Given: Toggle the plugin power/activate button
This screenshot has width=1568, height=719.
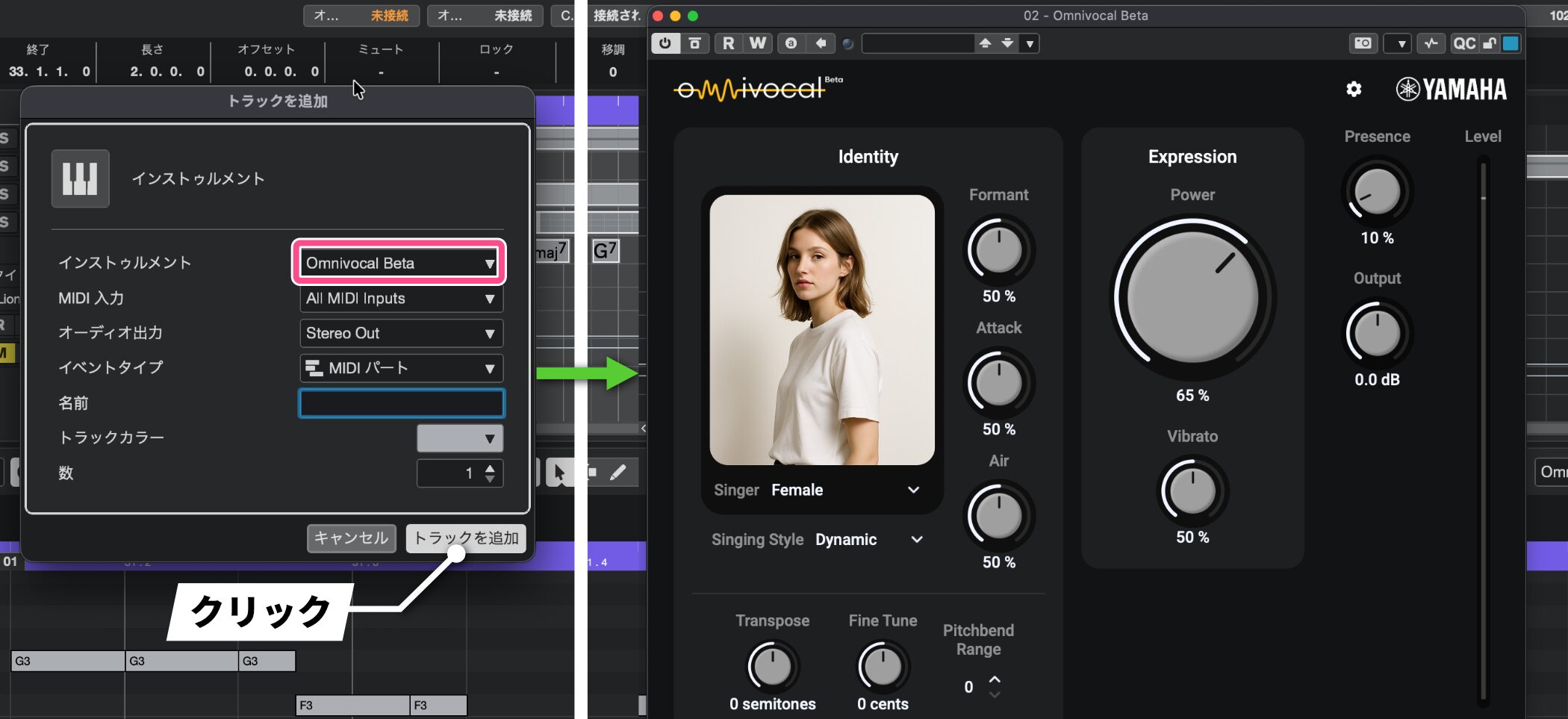Looking at the screenshot, I should [665, 43].
